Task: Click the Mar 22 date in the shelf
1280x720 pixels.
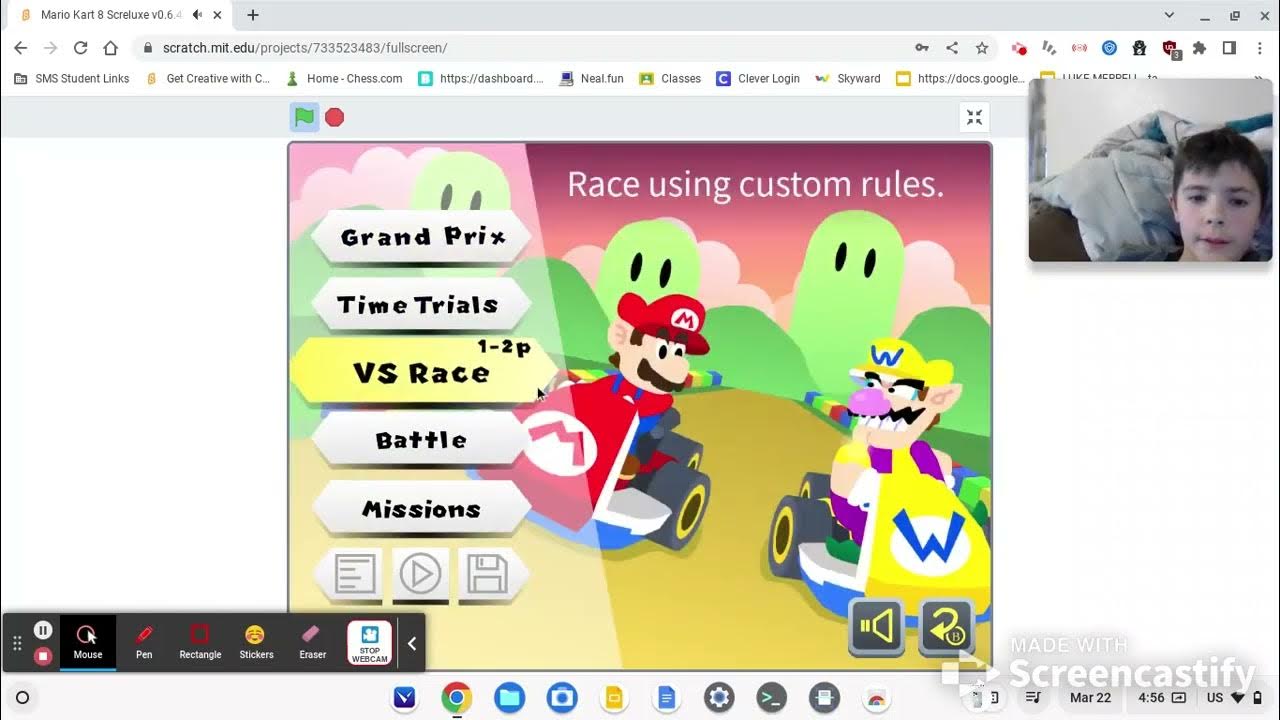Action: pyautogui.click(x=1090, y=697)
